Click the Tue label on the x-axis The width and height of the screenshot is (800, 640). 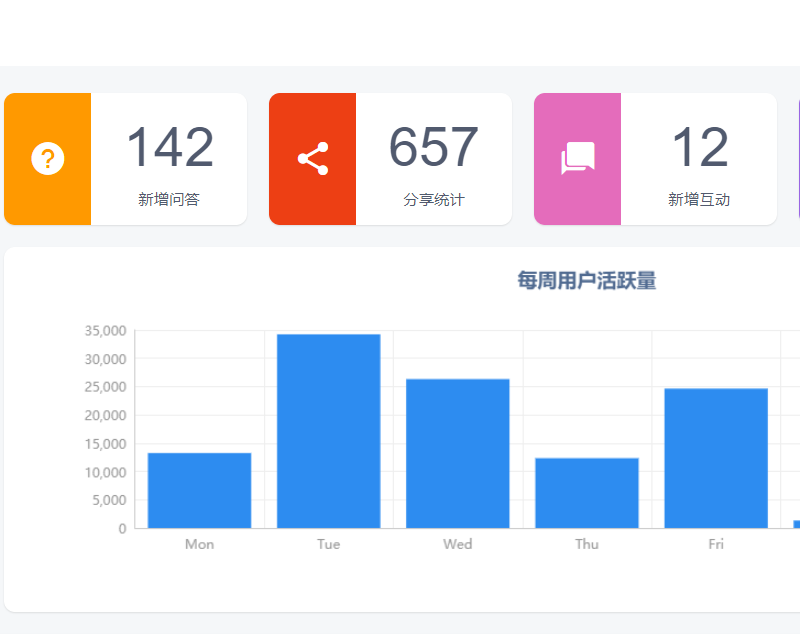[x=328, y=544]
